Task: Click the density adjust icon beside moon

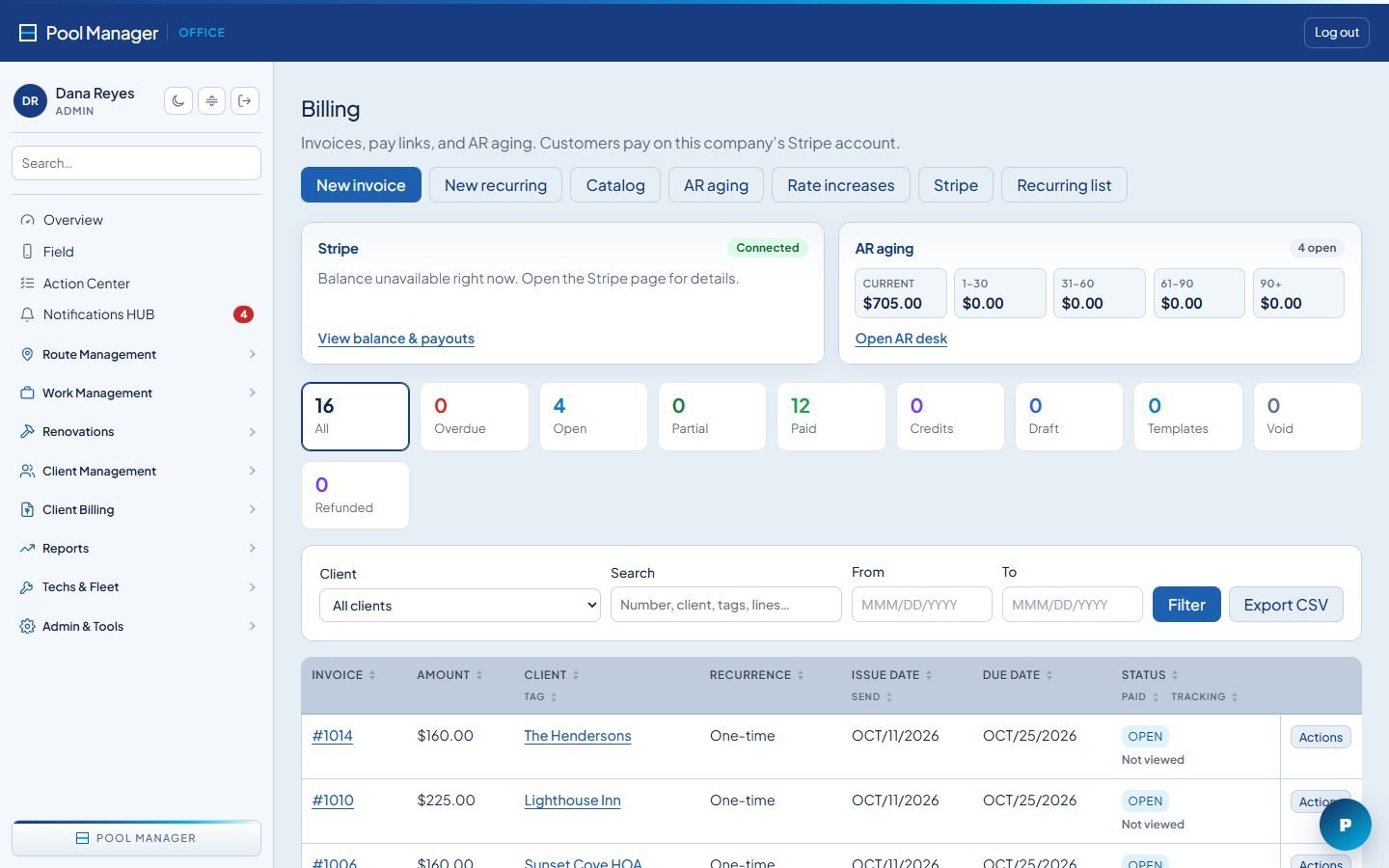Action: (212, 100)
